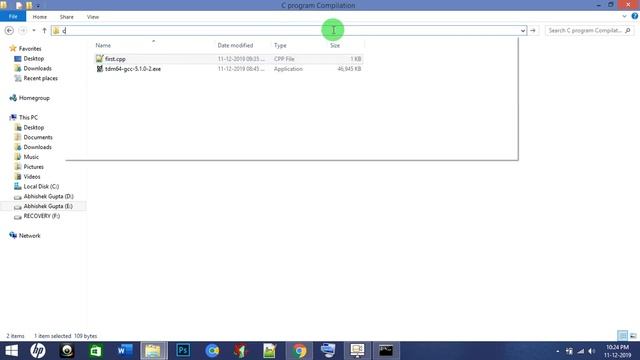The width and height of the screenshot is (640, 360).
Task: Open the Windows Store taskbar icon
Action: pos(96,351)
